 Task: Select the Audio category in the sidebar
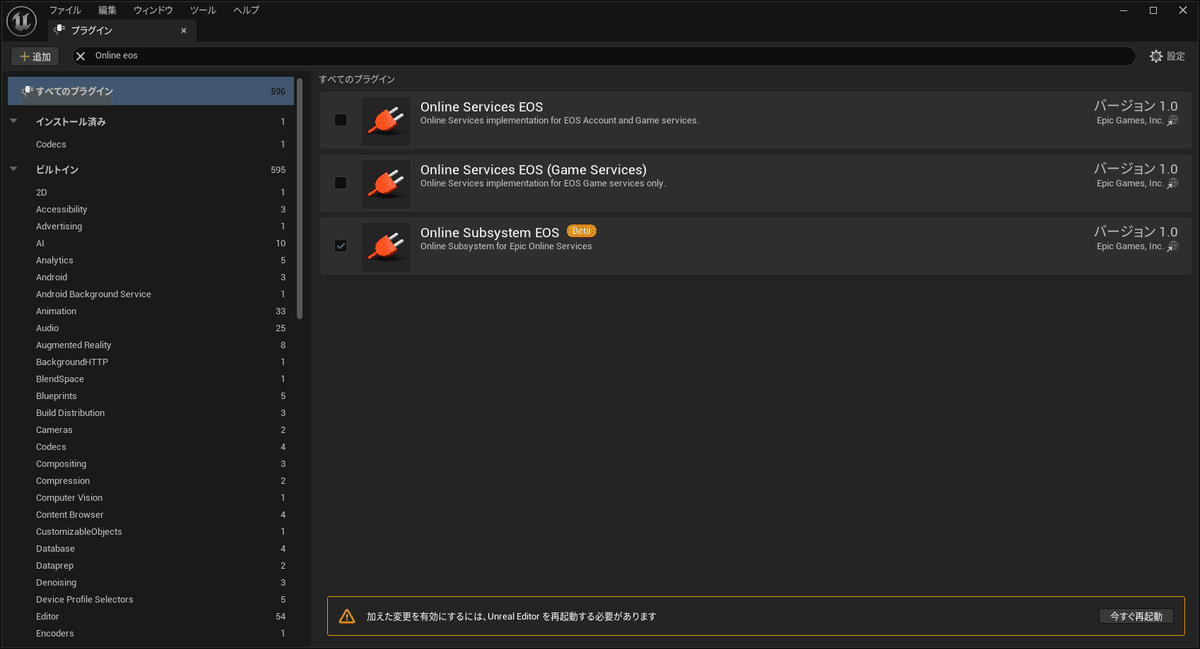[x=46, y=327]
